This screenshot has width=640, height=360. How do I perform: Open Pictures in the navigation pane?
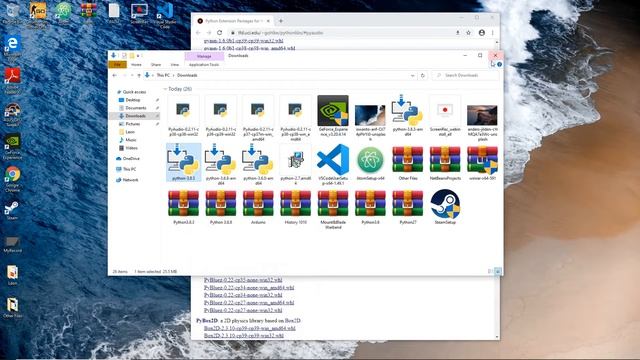point(133,124)
